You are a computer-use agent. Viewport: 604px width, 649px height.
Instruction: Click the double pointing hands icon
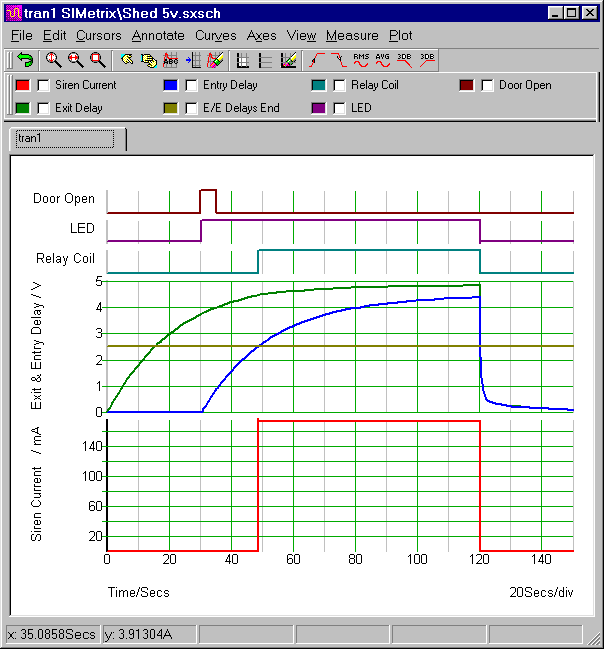tap(149, 60)
